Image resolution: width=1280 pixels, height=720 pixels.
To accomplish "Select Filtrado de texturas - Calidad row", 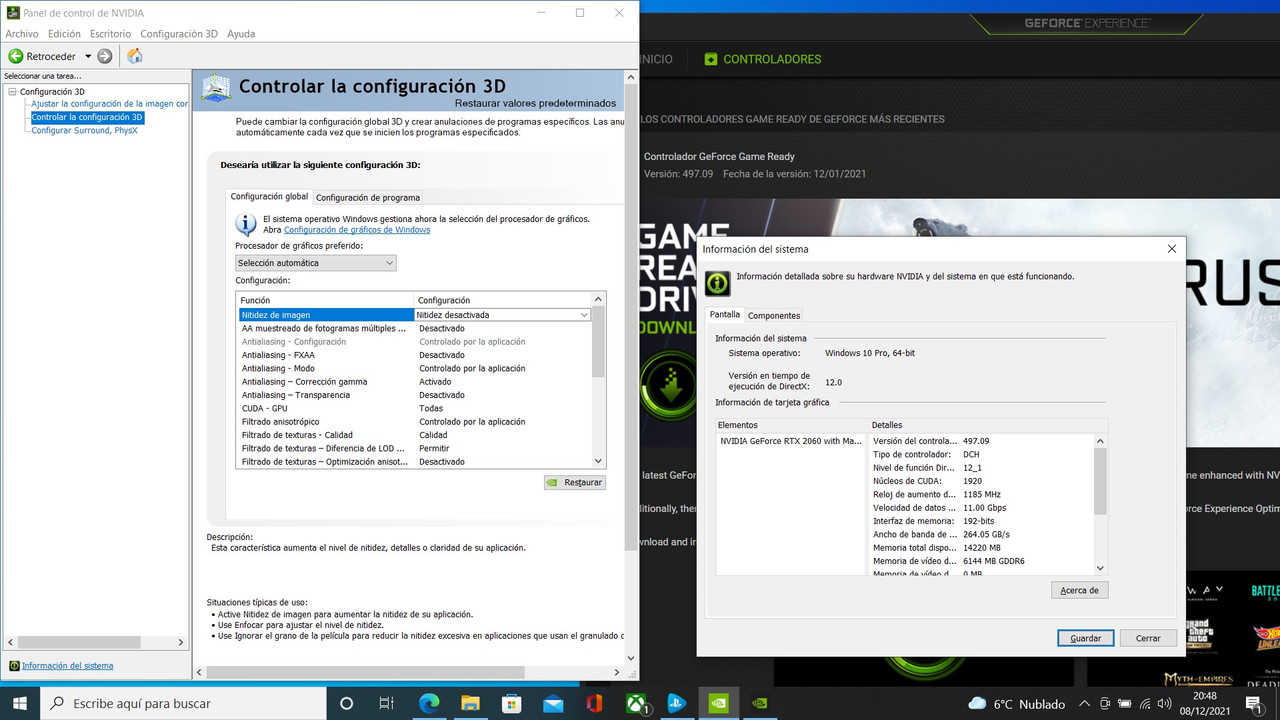I will tap(414, 435).
